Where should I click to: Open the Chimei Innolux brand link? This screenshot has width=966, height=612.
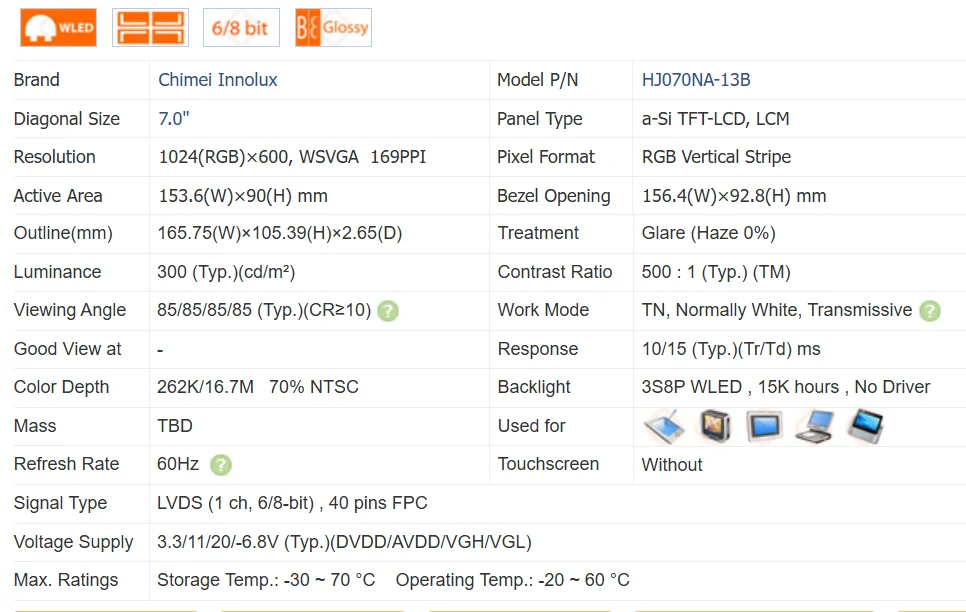pos(217,80)
